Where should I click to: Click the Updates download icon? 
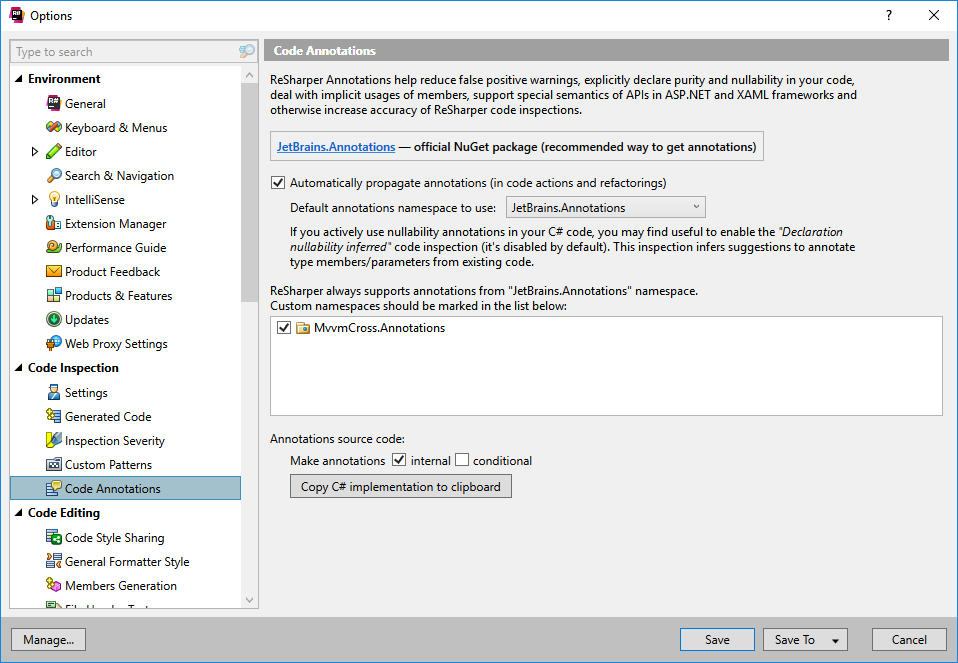click(54, 319)
